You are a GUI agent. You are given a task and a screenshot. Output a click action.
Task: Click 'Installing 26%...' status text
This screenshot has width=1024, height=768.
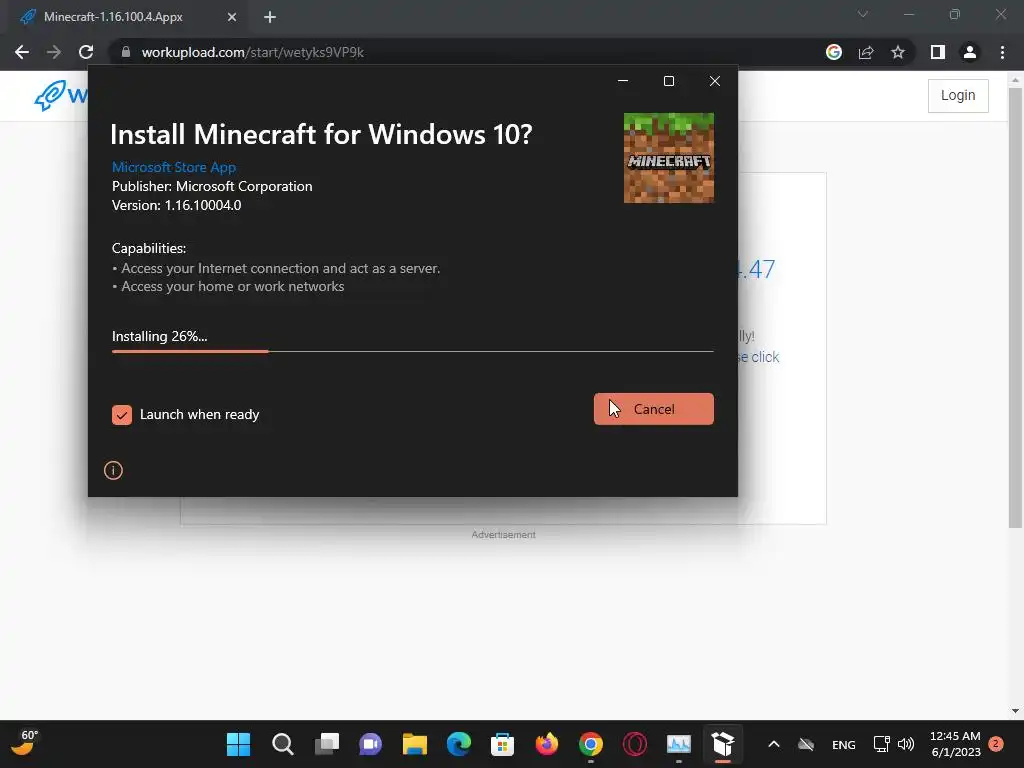[159, 336]
